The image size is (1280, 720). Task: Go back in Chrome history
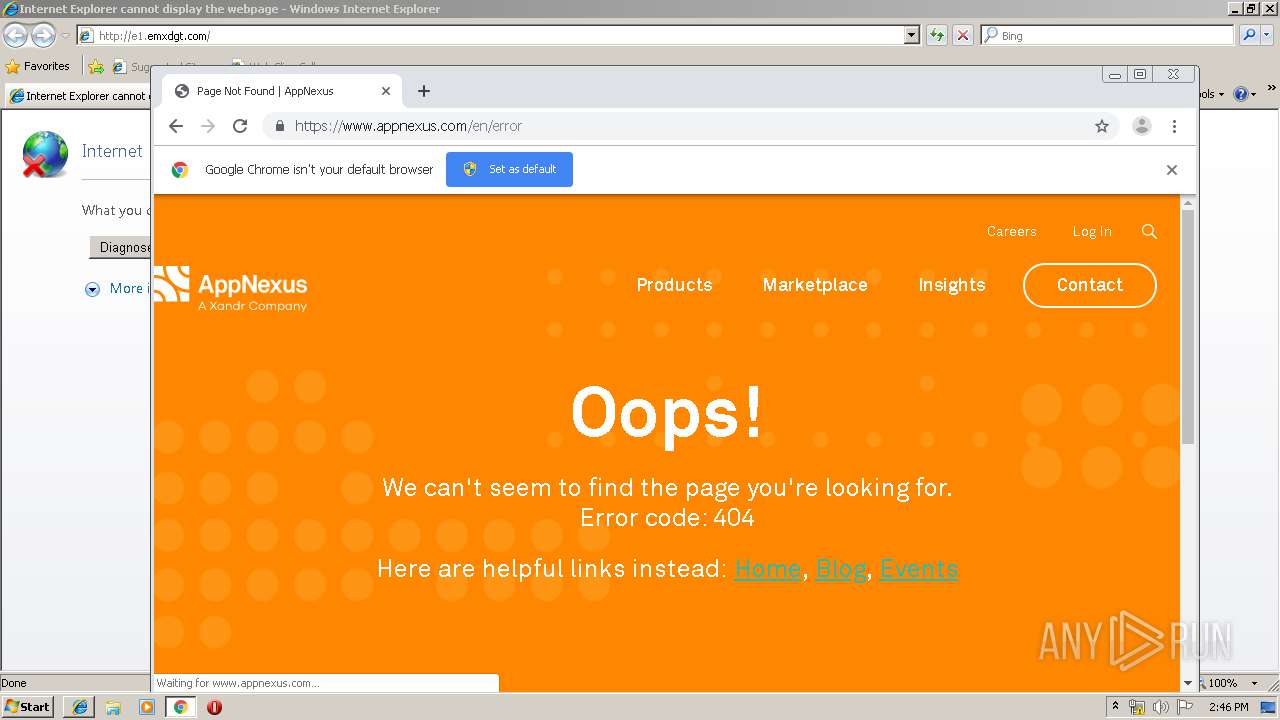(176, 126)
